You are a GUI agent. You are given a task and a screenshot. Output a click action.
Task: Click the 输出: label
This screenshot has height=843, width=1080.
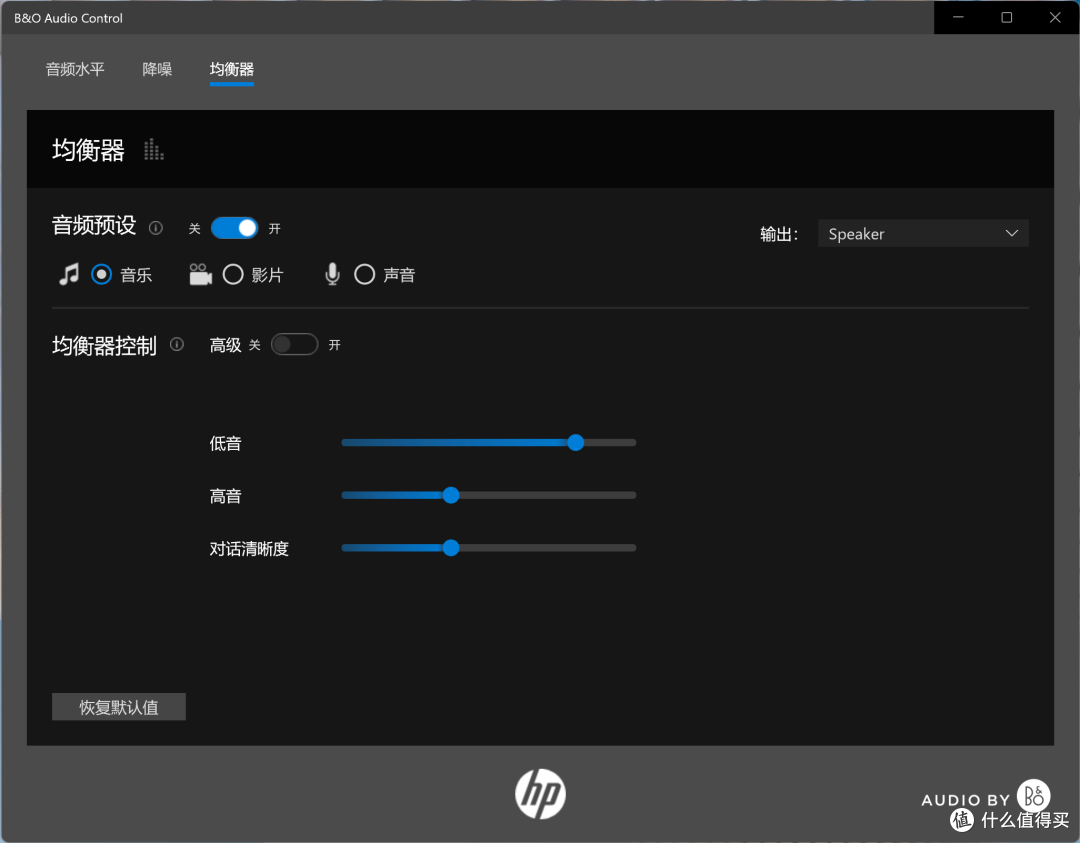coord(779,235)
